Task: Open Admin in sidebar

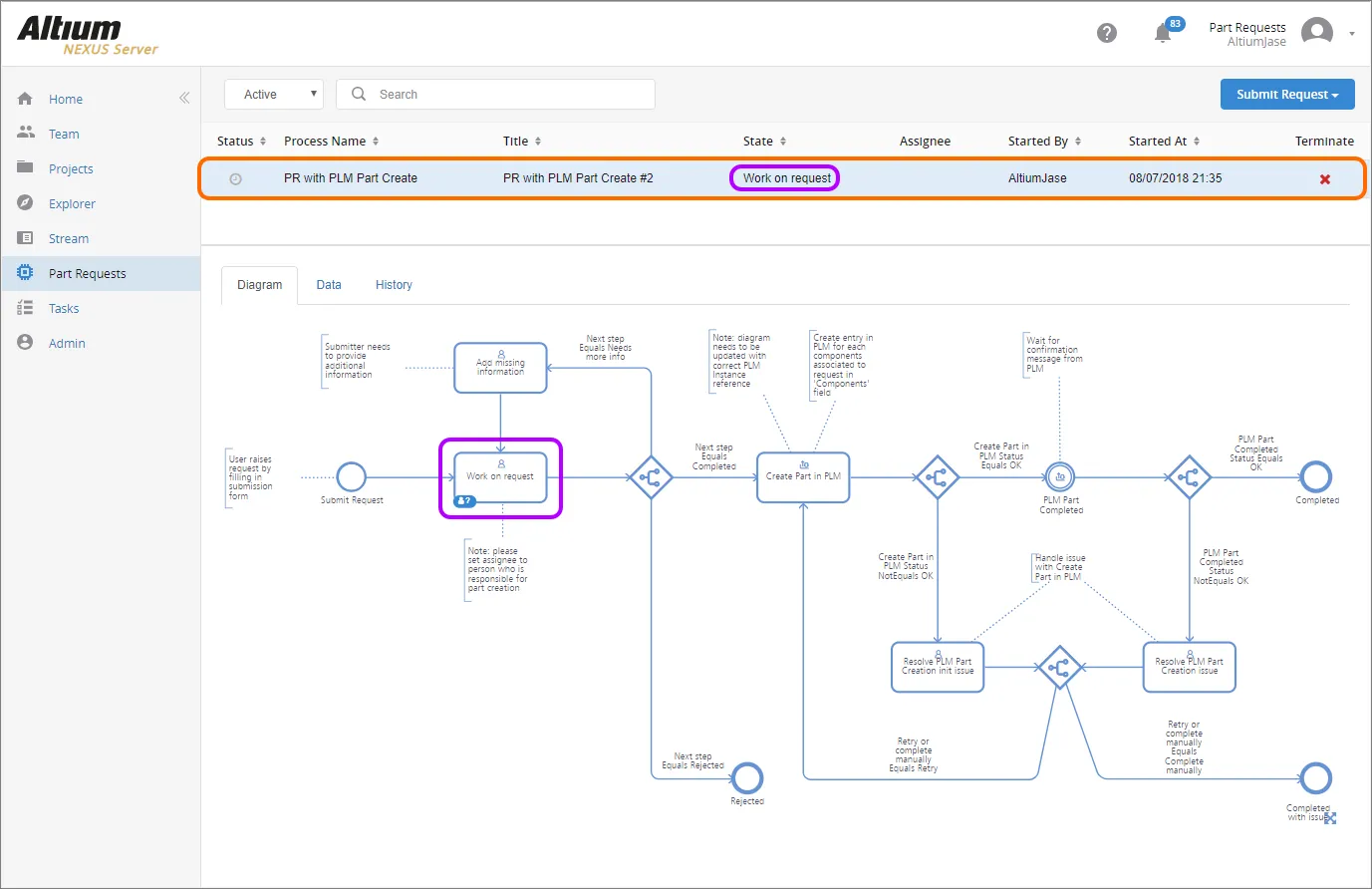Action: click(x=67, y=344)
